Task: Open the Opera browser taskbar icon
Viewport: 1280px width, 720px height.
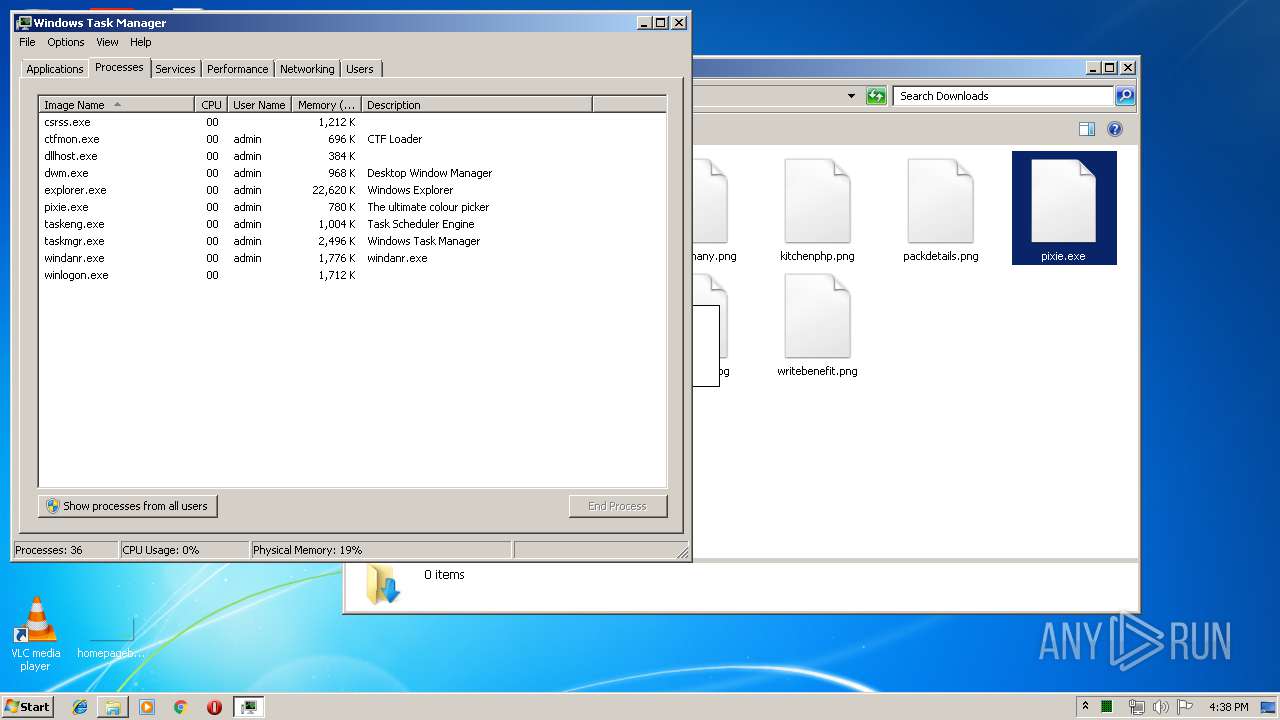Action: pos(214,707)
